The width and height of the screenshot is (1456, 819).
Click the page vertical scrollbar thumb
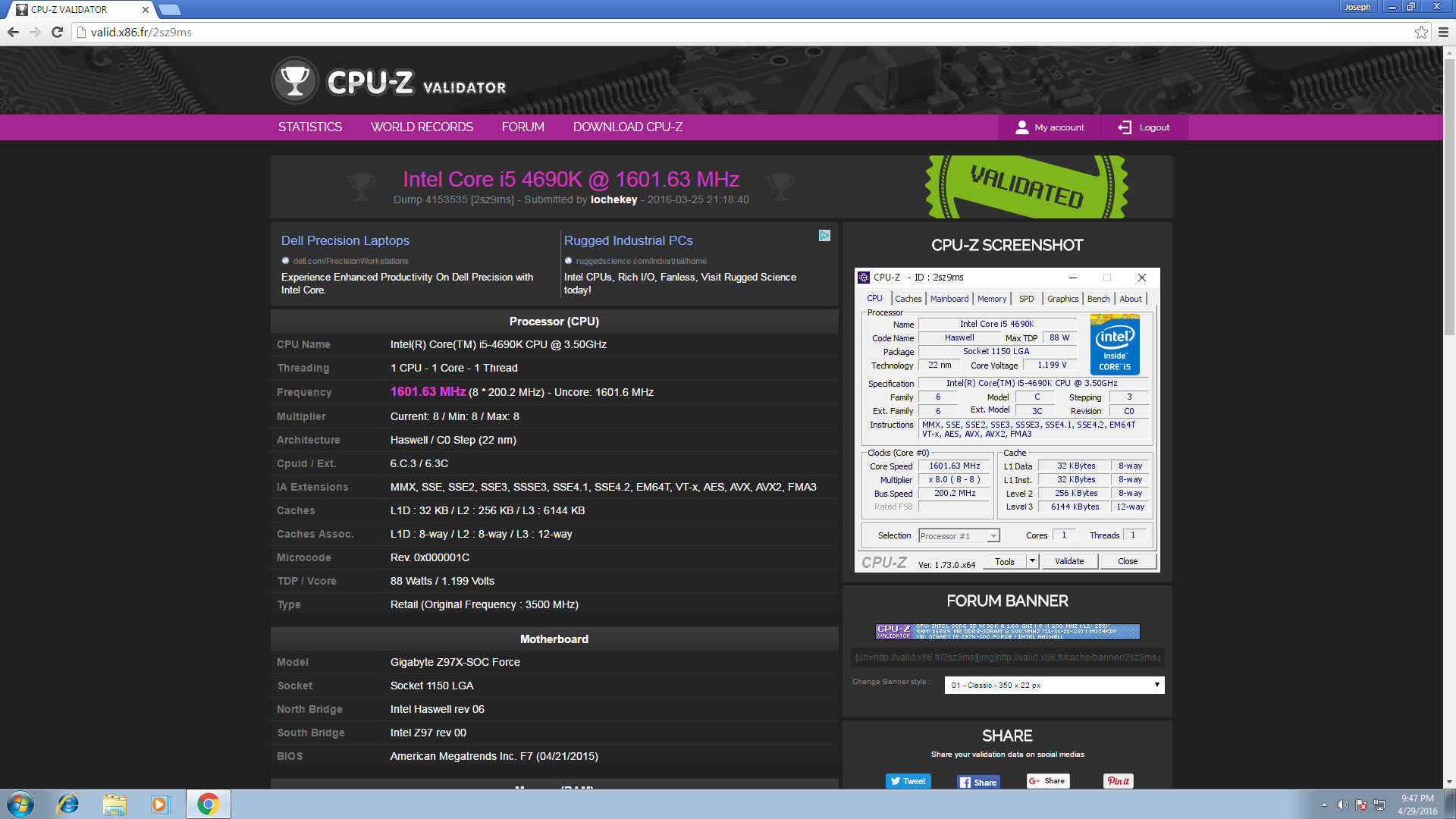pos(1449,197)
